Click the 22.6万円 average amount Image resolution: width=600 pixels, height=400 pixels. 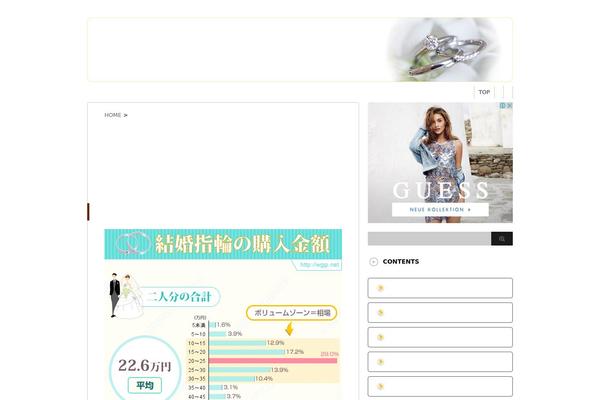[144, 366]
